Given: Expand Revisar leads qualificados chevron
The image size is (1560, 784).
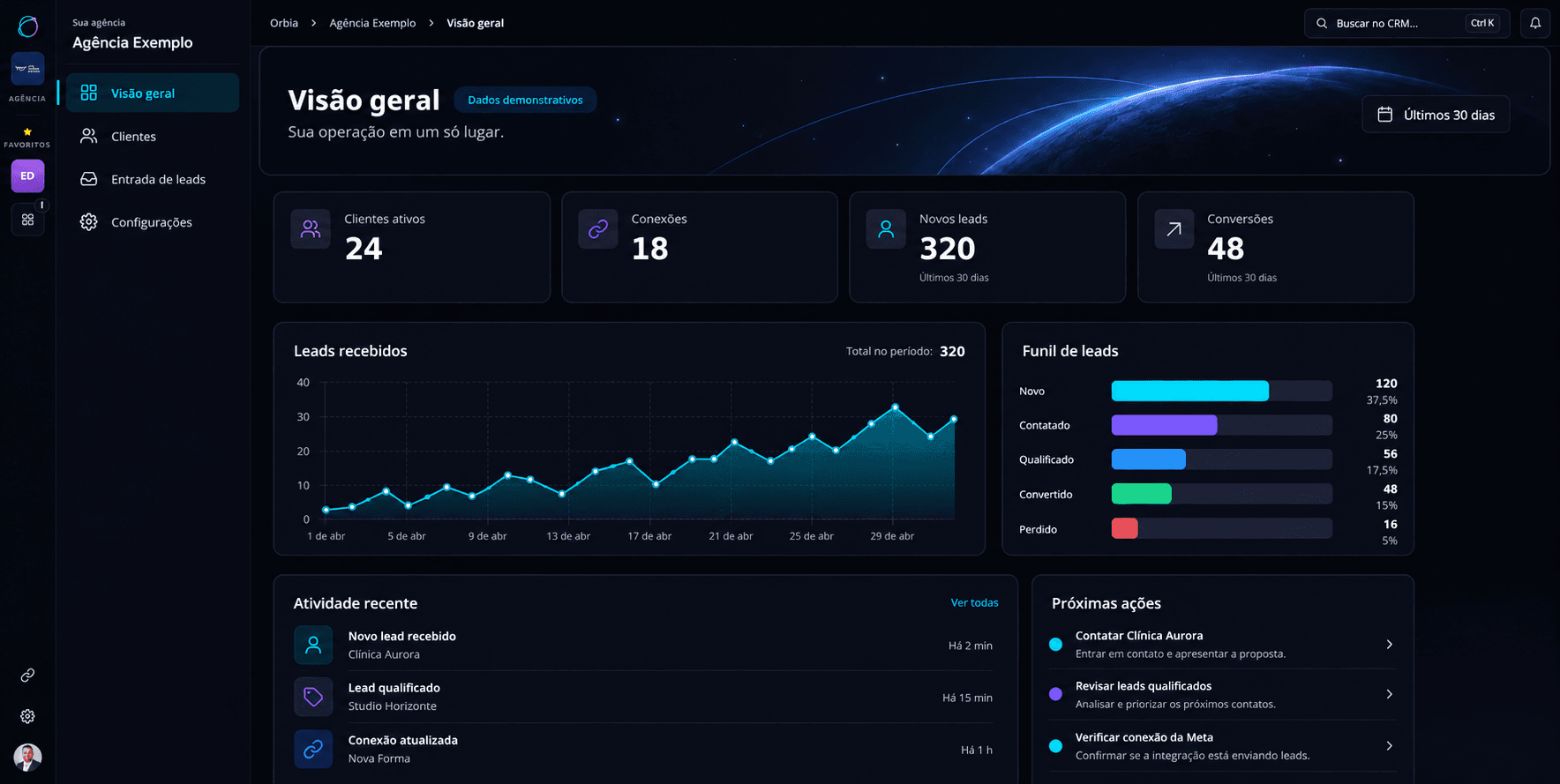Looking at the screenshot, I should pyautogui.click(x=1389, y=694).
